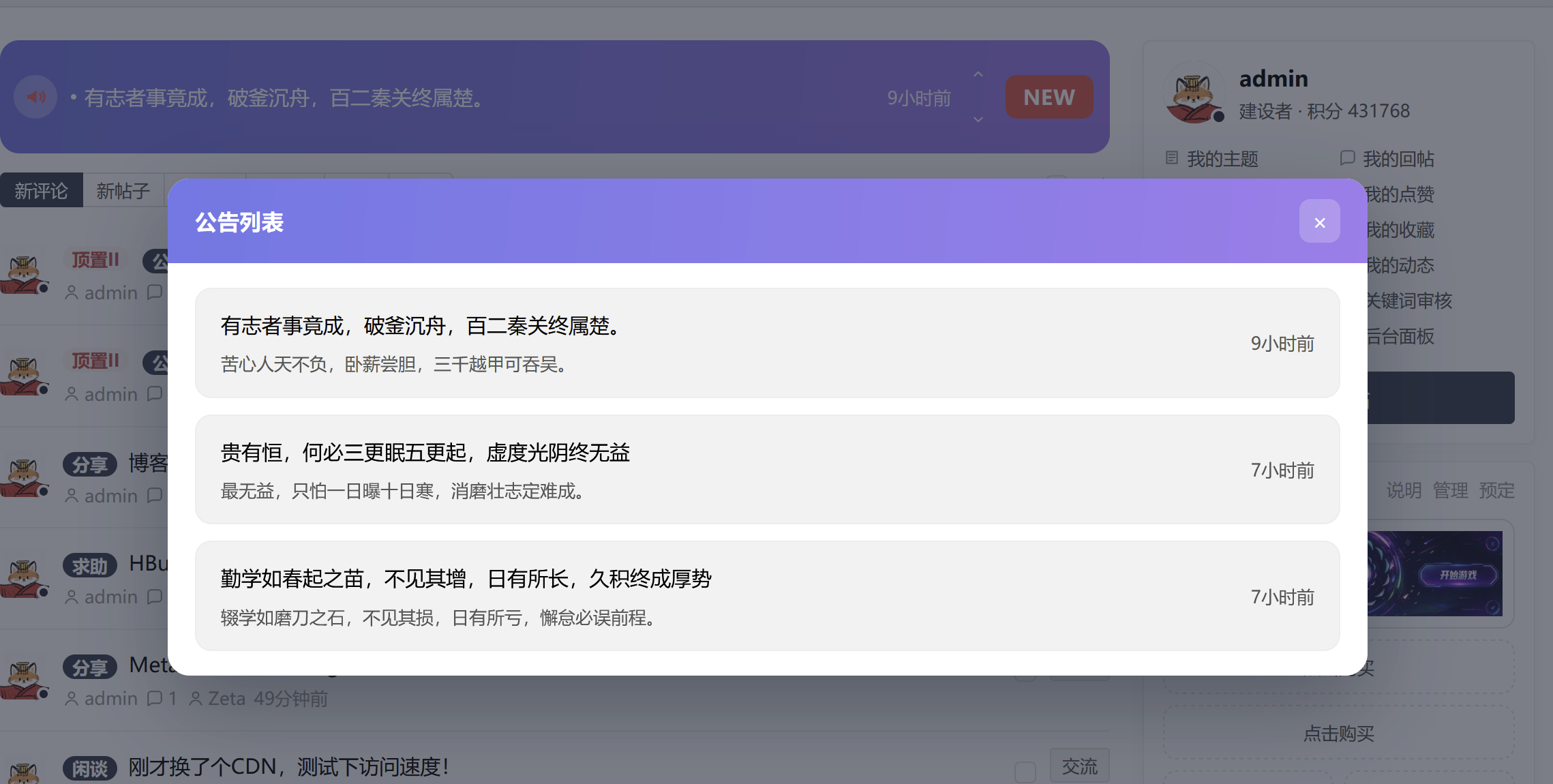Click first 顶置II pinned badge
The height and width of the screenshot is (784, 1553).
click(95, 260)
